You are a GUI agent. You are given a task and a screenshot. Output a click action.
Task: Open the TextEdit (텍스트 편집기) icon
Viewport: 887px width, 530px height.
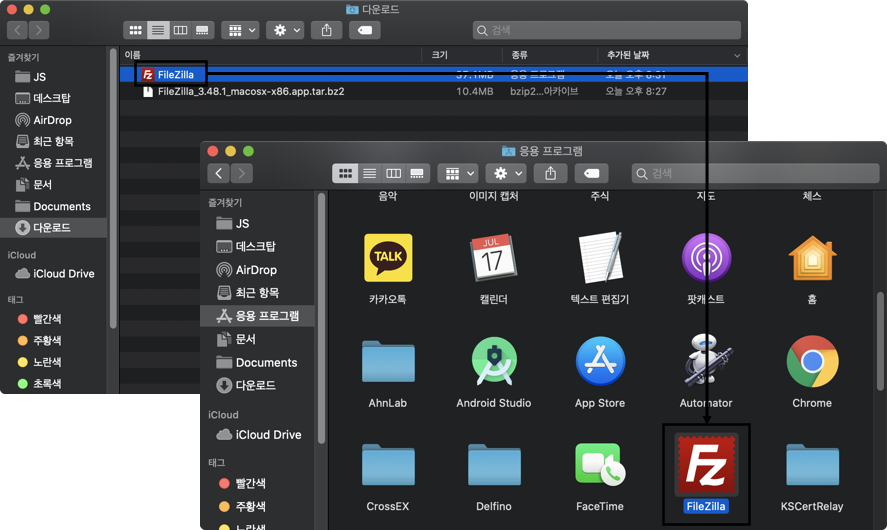point(600,257)
